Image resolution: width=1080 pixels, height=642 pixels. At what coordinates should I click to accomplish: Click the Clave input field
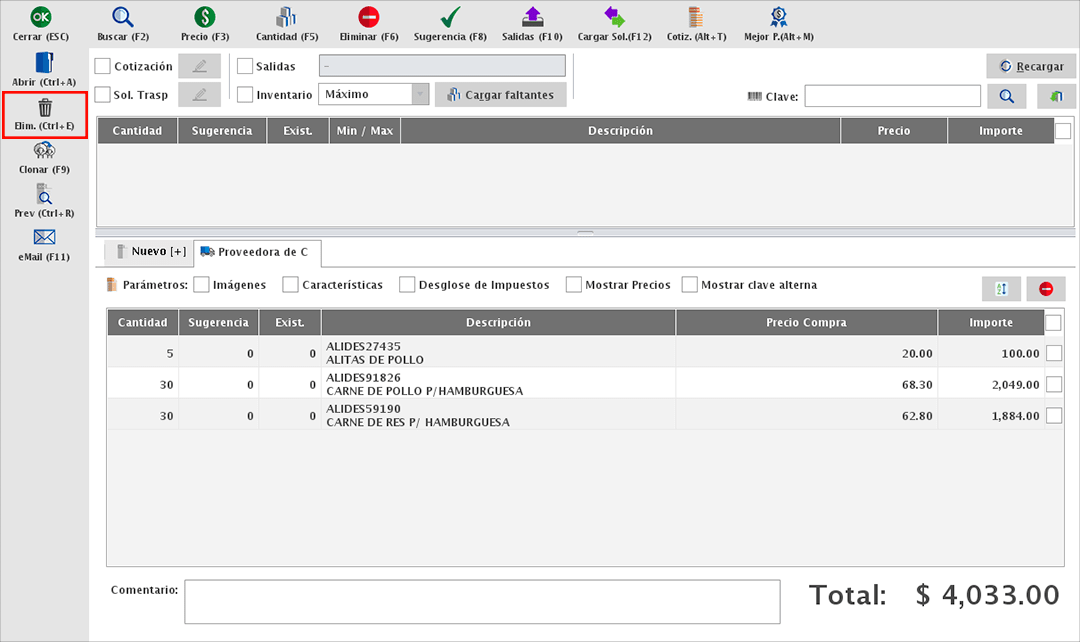coord(892,96)
